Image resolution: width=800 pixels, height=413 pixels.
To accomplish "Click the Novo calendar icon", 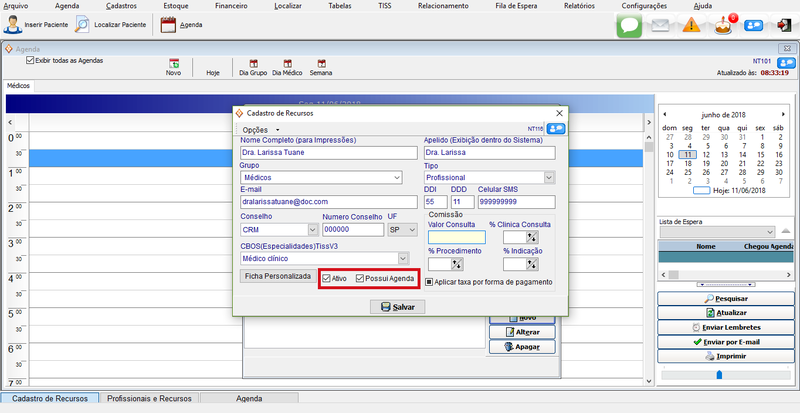I will pyautogui.click(x=173, y=66).
